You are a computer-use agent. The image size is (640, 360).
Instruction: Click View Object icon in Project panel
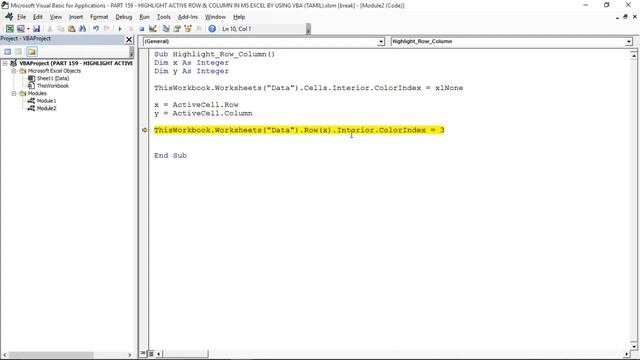click(x=18, y=51)
